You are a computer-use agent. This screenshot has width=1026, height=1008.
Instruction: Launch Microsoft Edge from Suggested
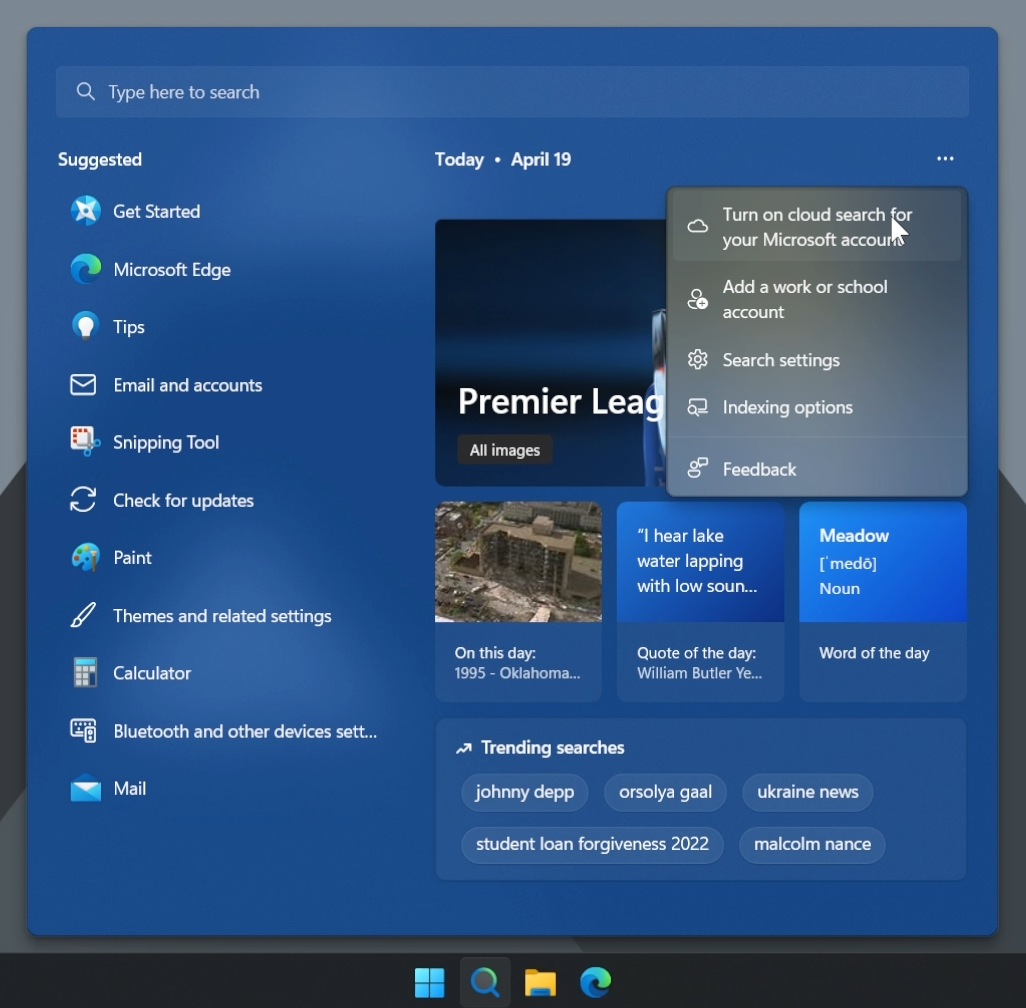172,269
